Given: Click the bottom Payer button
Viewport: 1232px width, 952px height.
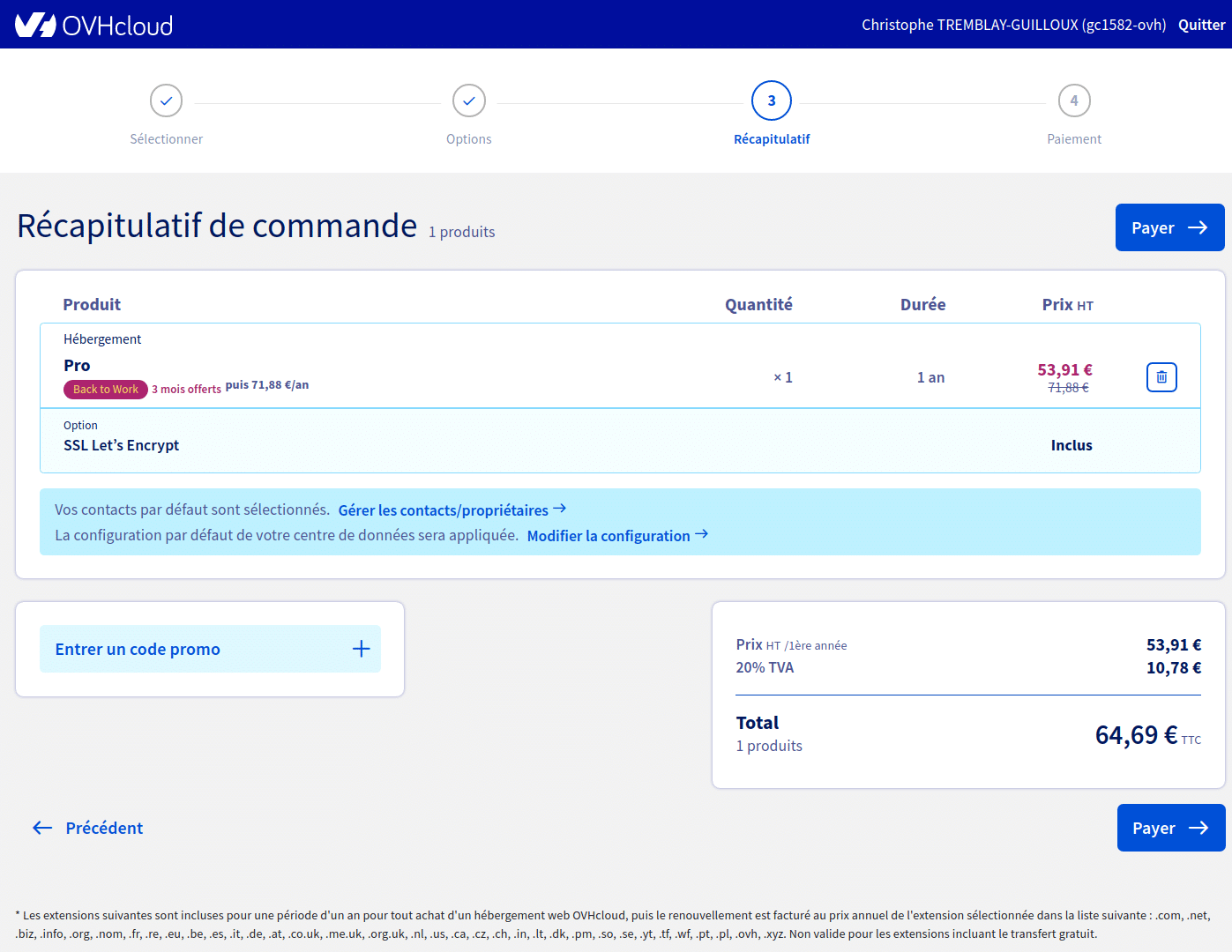Looking at the screenshot, I should [x=1170, y=828].
